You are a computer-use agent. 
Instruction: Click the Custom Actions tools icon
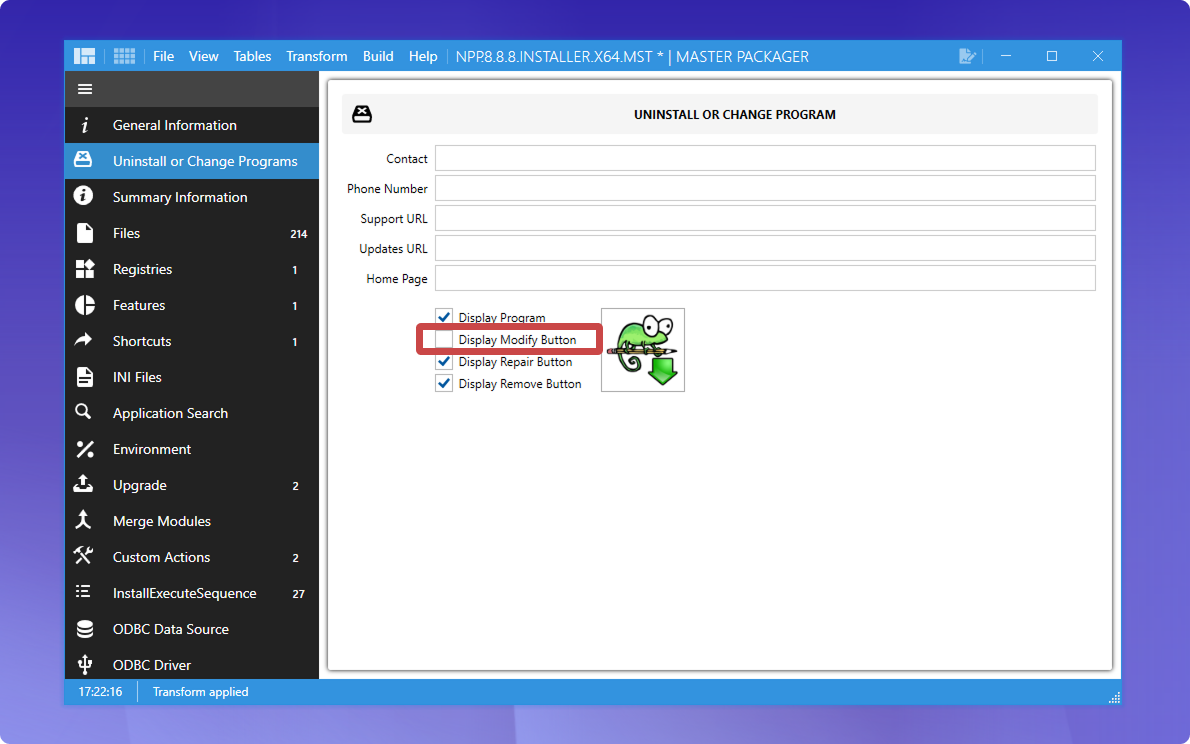[85, 557]
